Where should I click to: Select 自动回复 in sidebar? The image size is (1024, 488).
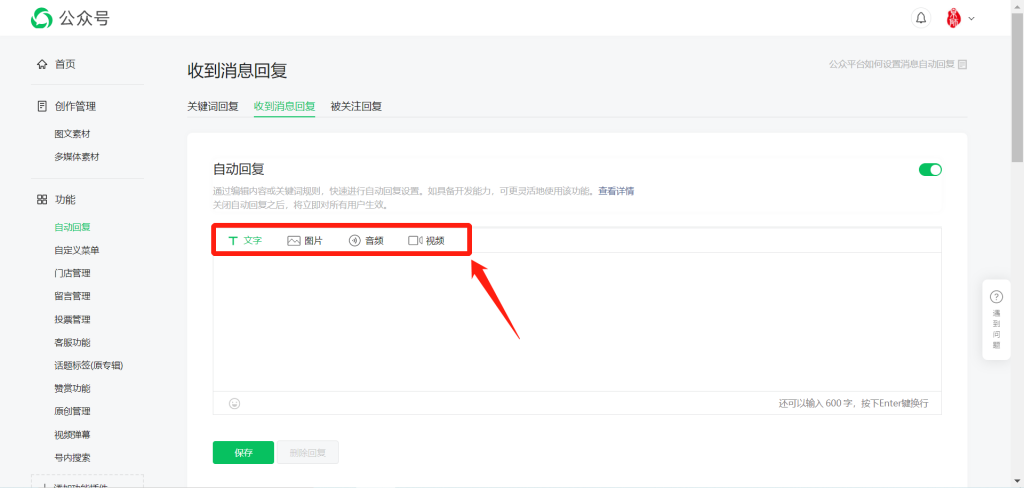[72, 227]
